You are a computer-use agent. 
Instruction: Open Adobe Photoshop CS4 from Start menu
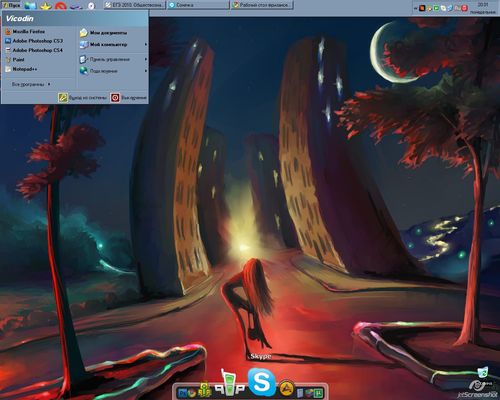click(34, 50)
